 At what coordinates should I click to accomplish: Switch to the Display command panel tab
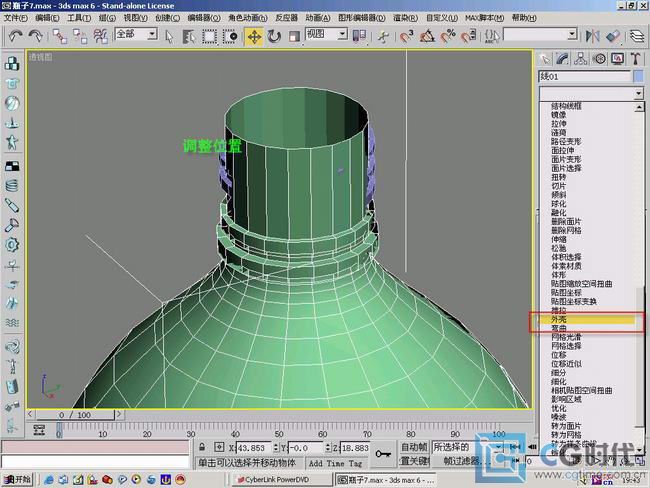coord(617,59)
